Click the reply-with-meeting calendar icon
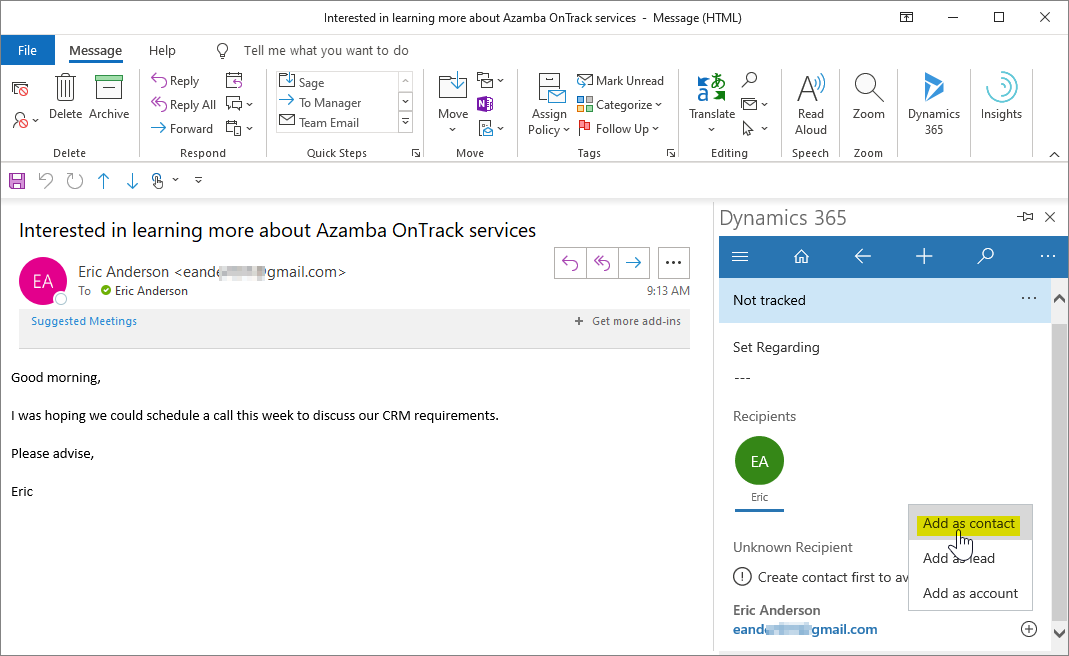Viewport: 1069px width, 656px height. click(x=234, y=80)
